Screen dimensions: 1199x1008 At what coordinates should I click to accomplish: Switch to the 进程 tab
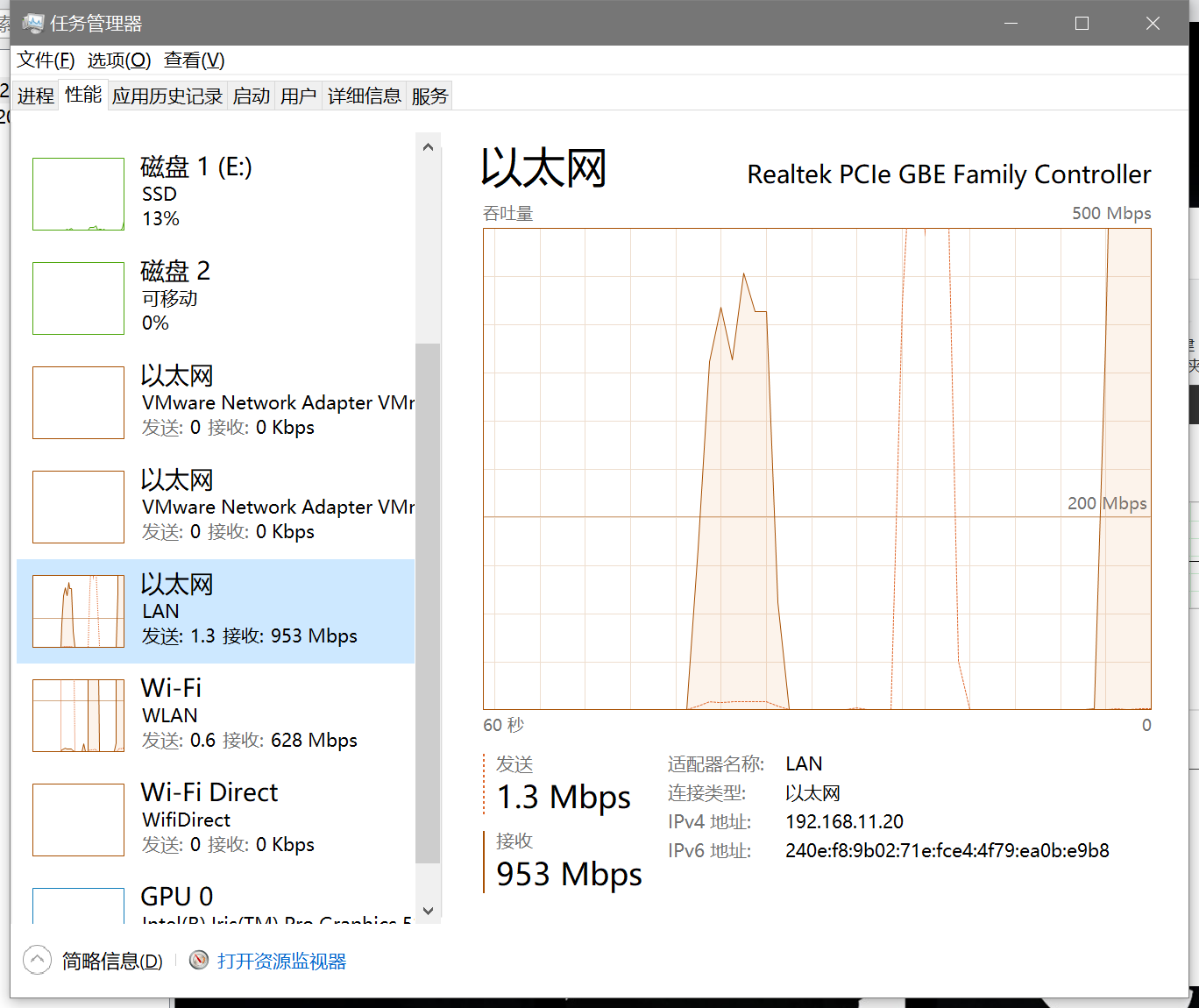pyautogui.click(x=36, y=96)
